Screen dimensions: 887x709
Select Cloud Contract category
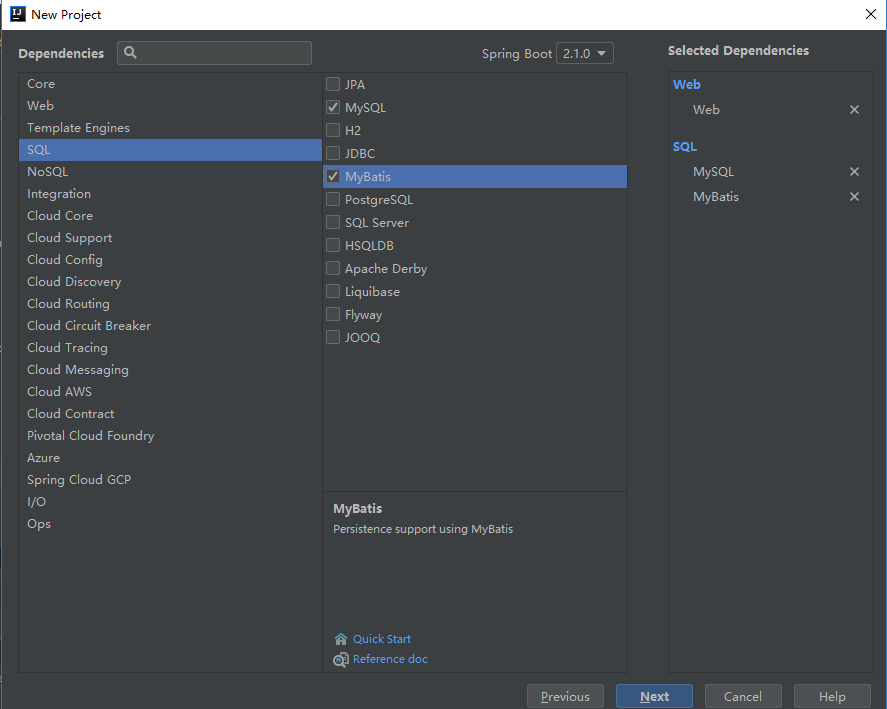(x=170, y=414)
